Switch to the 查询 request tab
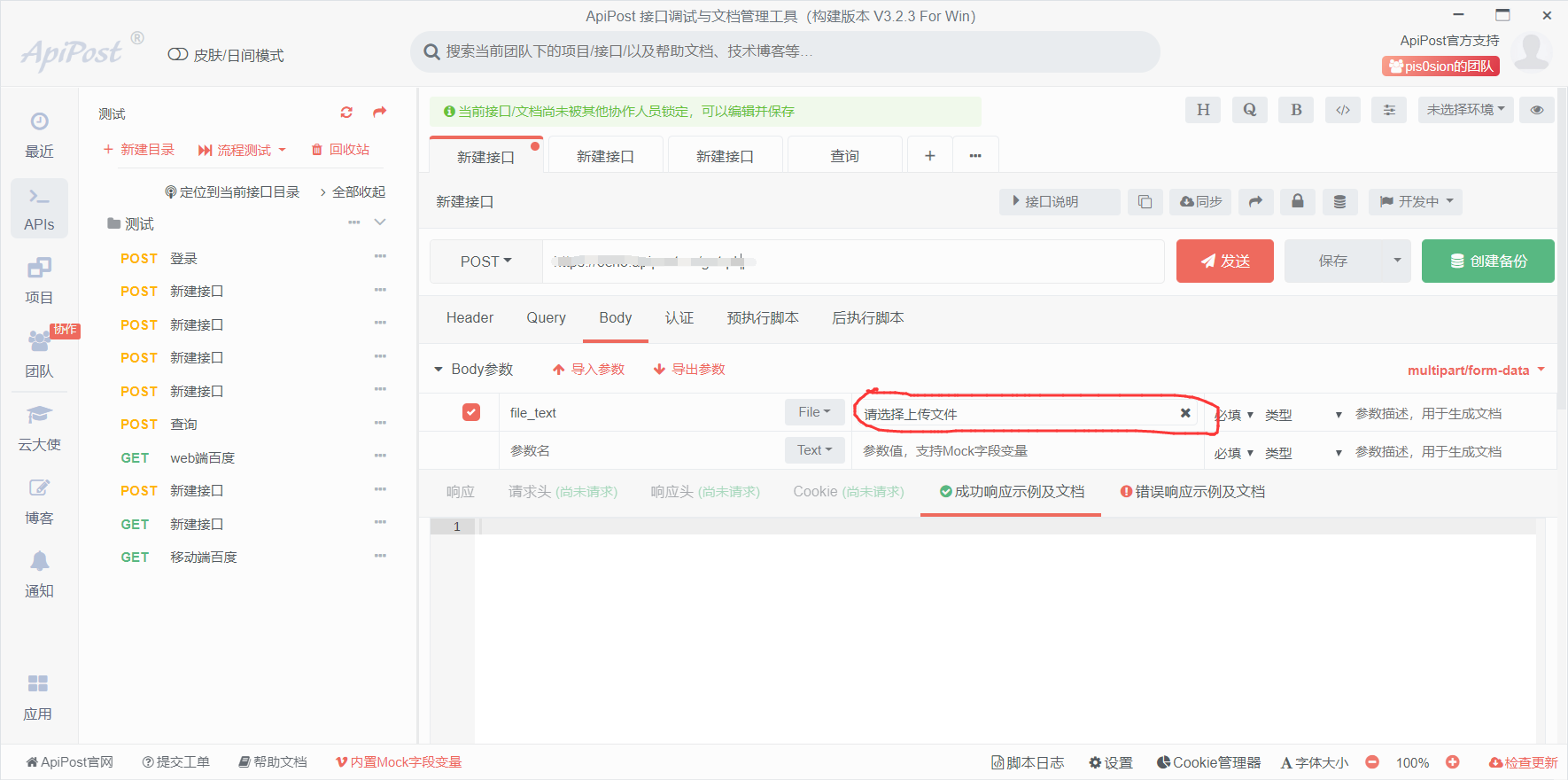Viewport: 1568px width, 780px height. (x=844, y=156)
